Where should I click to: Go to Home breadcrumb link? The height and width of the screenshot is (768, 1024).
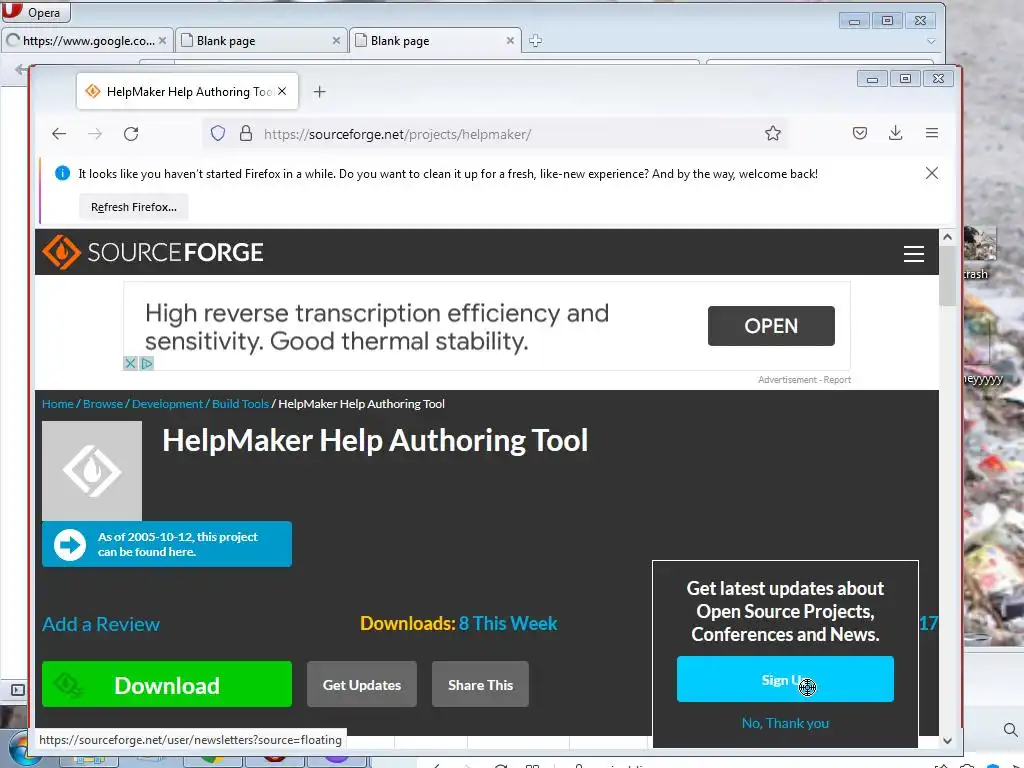click(57, 404)
